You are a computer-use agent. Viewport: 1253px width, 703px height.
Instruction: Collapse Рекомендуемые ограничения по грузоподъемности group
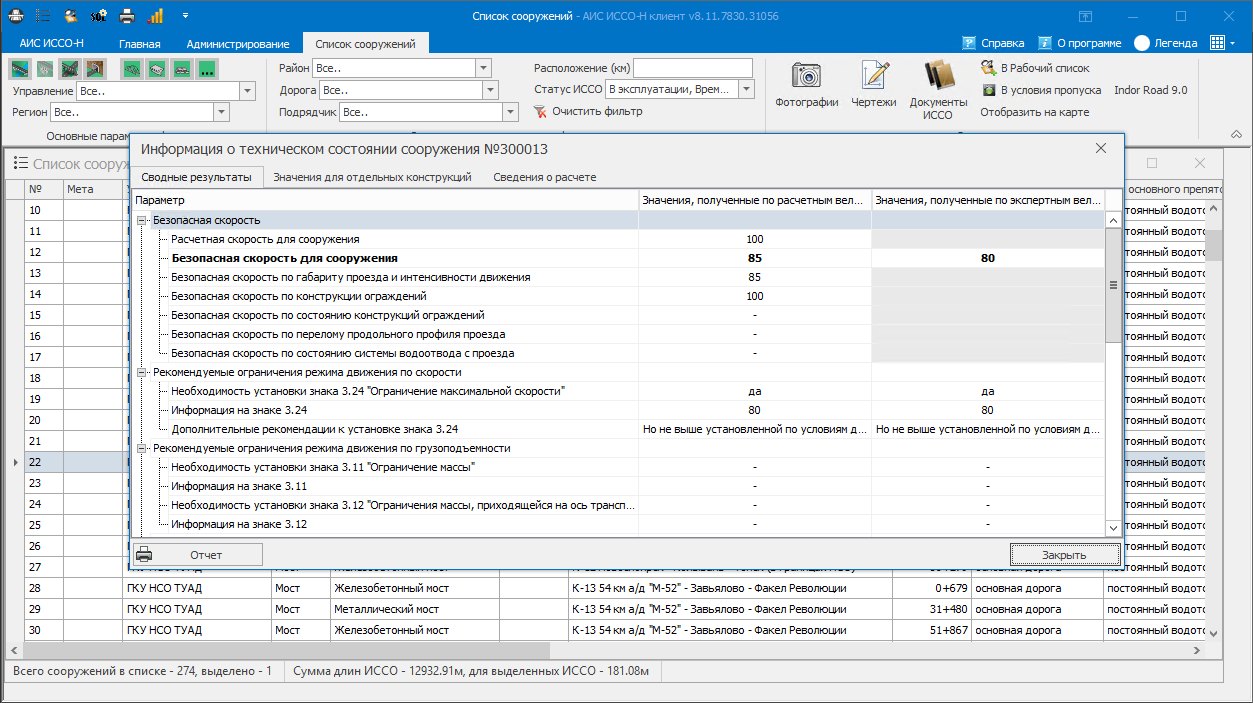pyautogui.click(x=142, y=448)
